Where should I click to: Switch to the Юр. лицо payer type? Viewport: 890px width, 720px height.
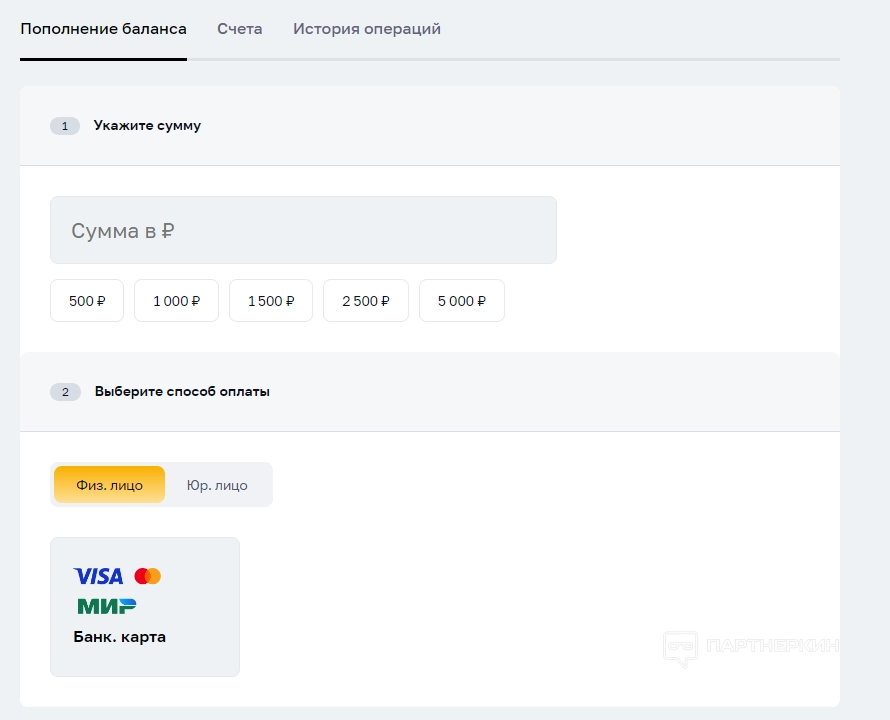point(217,485)
